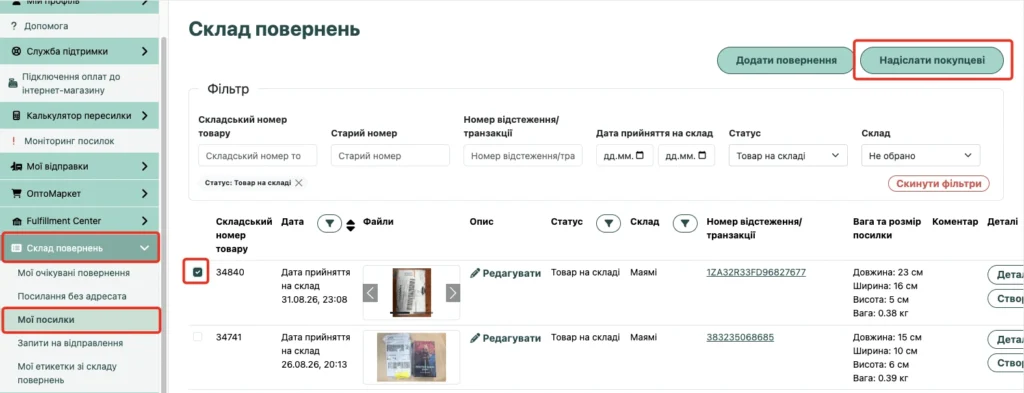The width and height of the screenshot is (1024, 393).
Task: Click the question mark icon beside Допомога
Action: [x=13, y=26]
